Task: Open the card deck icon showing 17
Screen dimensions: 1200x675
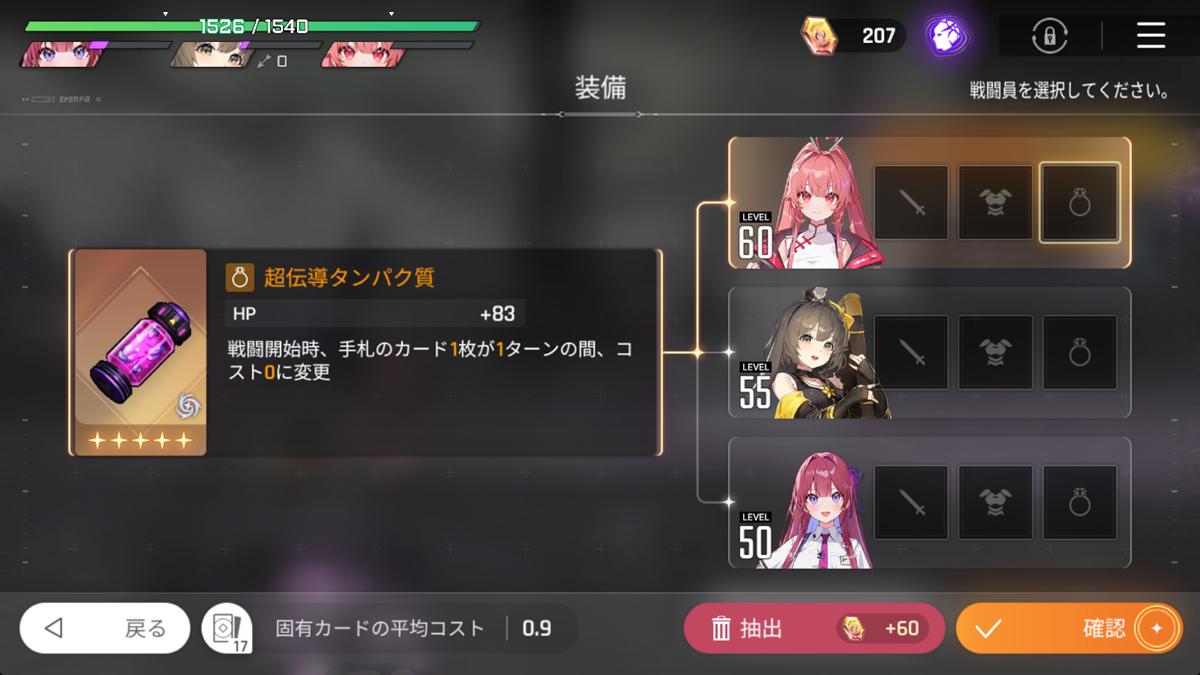Action: point(226,629)
